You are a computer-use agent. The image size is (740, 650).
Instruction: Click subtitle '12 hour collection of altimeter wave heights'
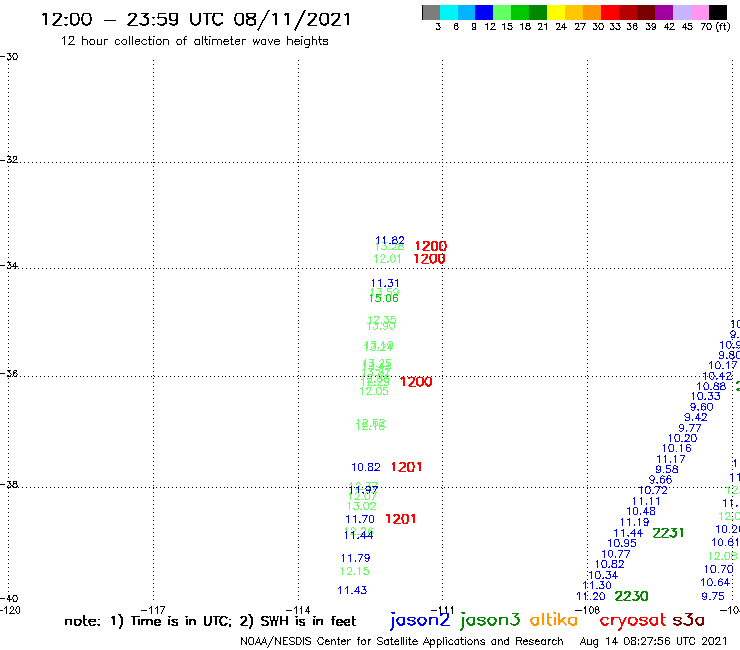[x=194, y=41]
